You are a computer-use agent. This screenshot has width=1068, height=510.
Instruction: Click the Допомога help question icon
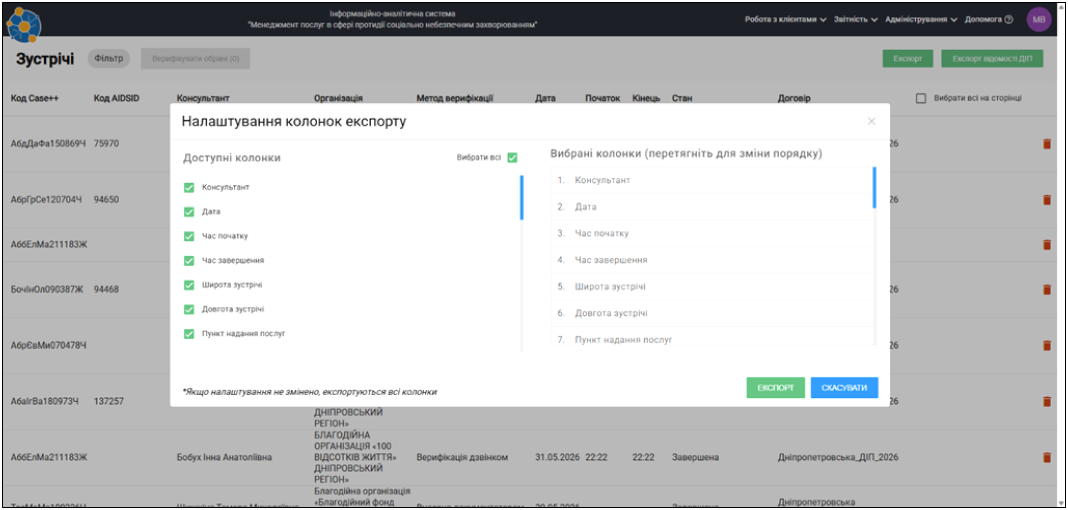pos(1009,20)
